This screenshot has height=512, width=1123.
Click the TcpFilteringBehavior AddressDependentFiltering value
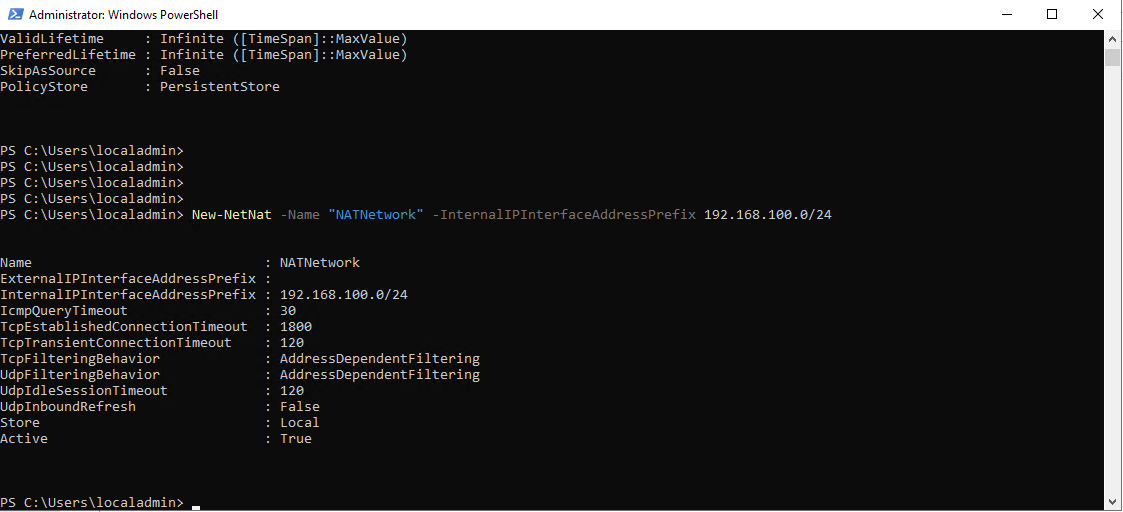point(380,358)
